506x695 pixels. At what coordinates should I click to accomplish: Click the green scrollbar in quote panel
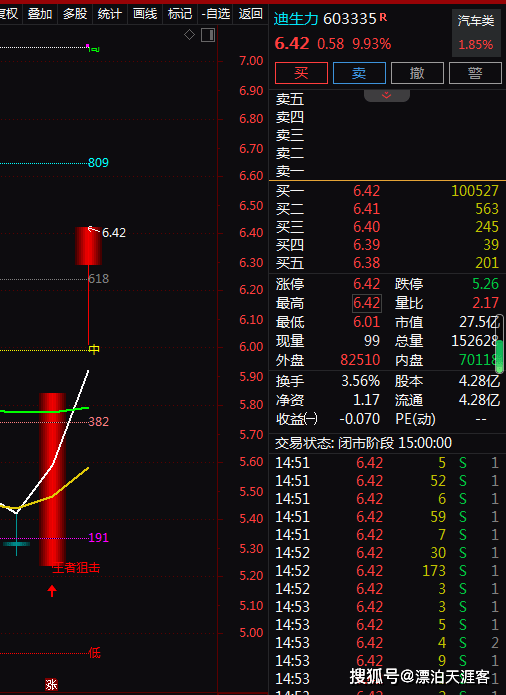(499, 356)
